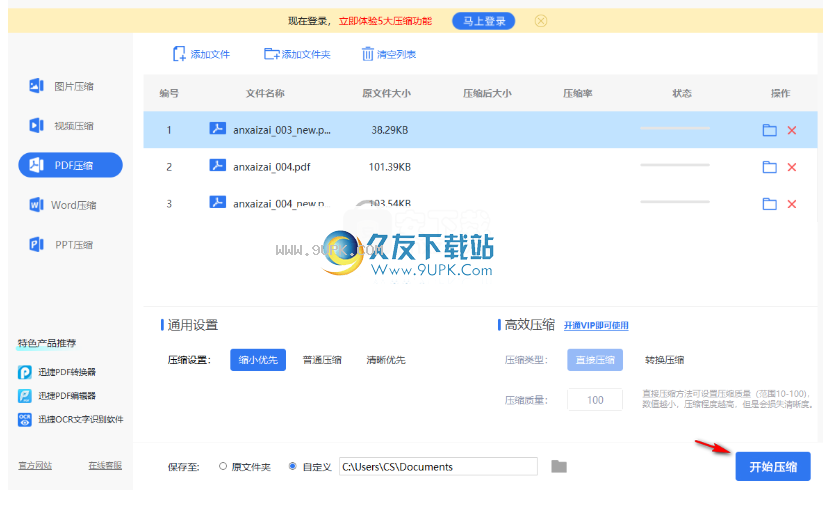Select the PDF压缩 sidebar tab

click(70, 165)
